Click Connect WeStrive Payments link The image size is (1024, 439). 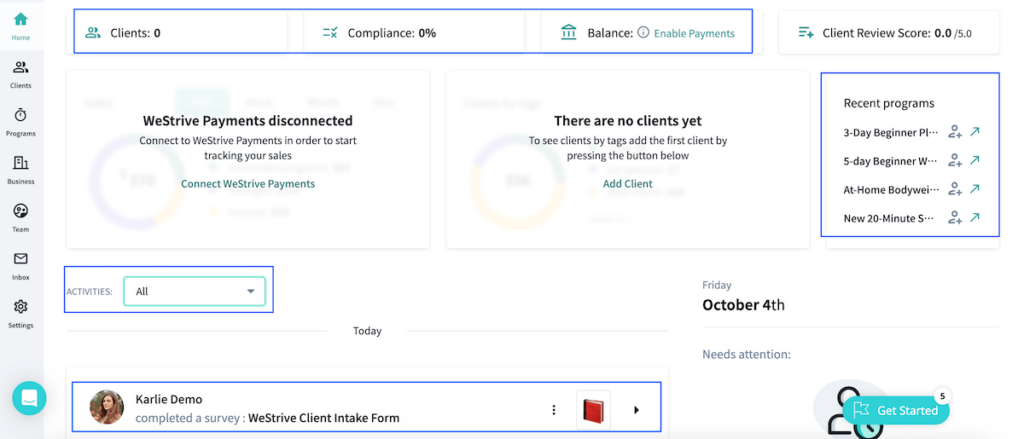pos(247,184)
